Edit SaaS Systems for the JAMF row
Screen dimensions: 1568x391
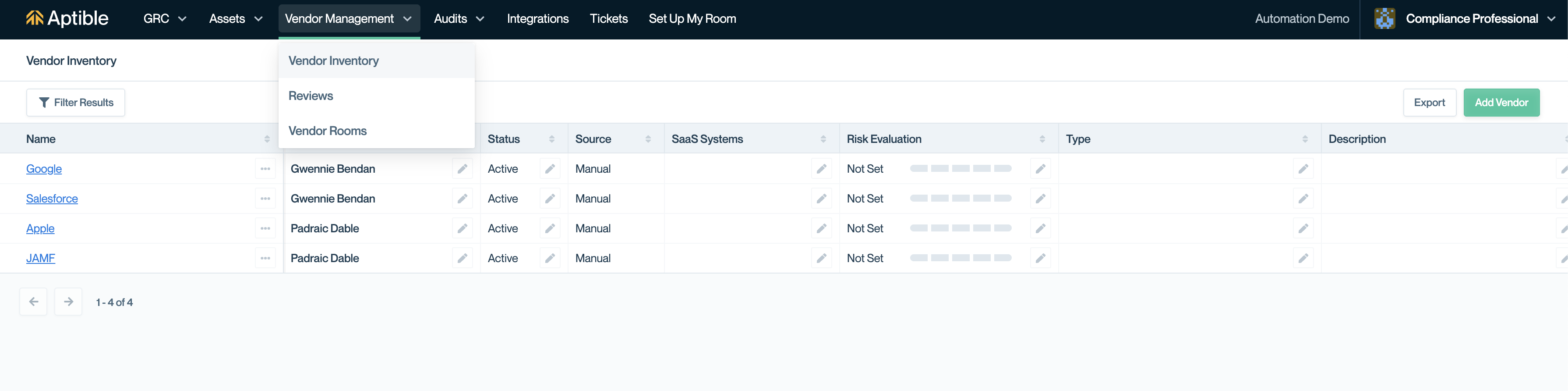(822, 258)
